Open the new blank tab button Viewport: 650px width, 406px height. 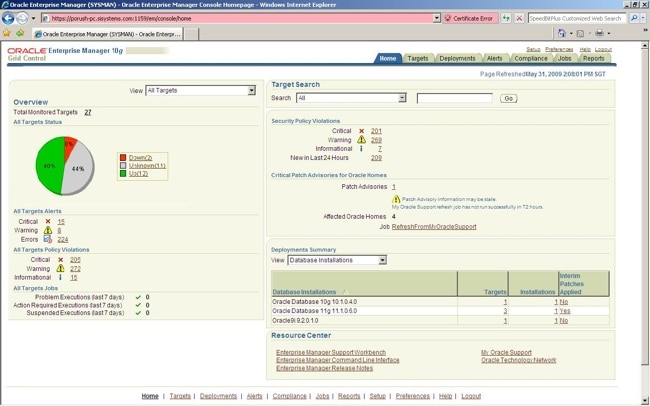coord(191,34)
